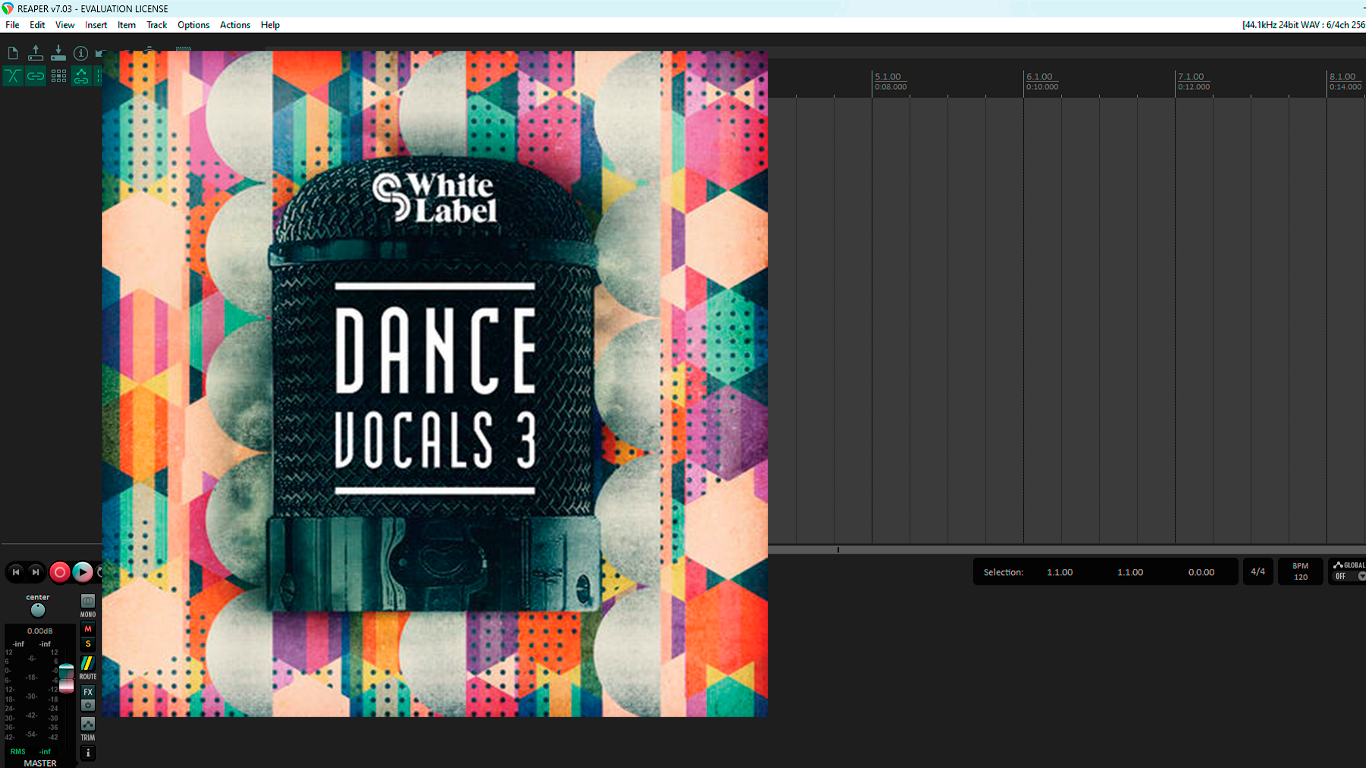
Task: Solo the master track
Action: (x=88, y=644)
